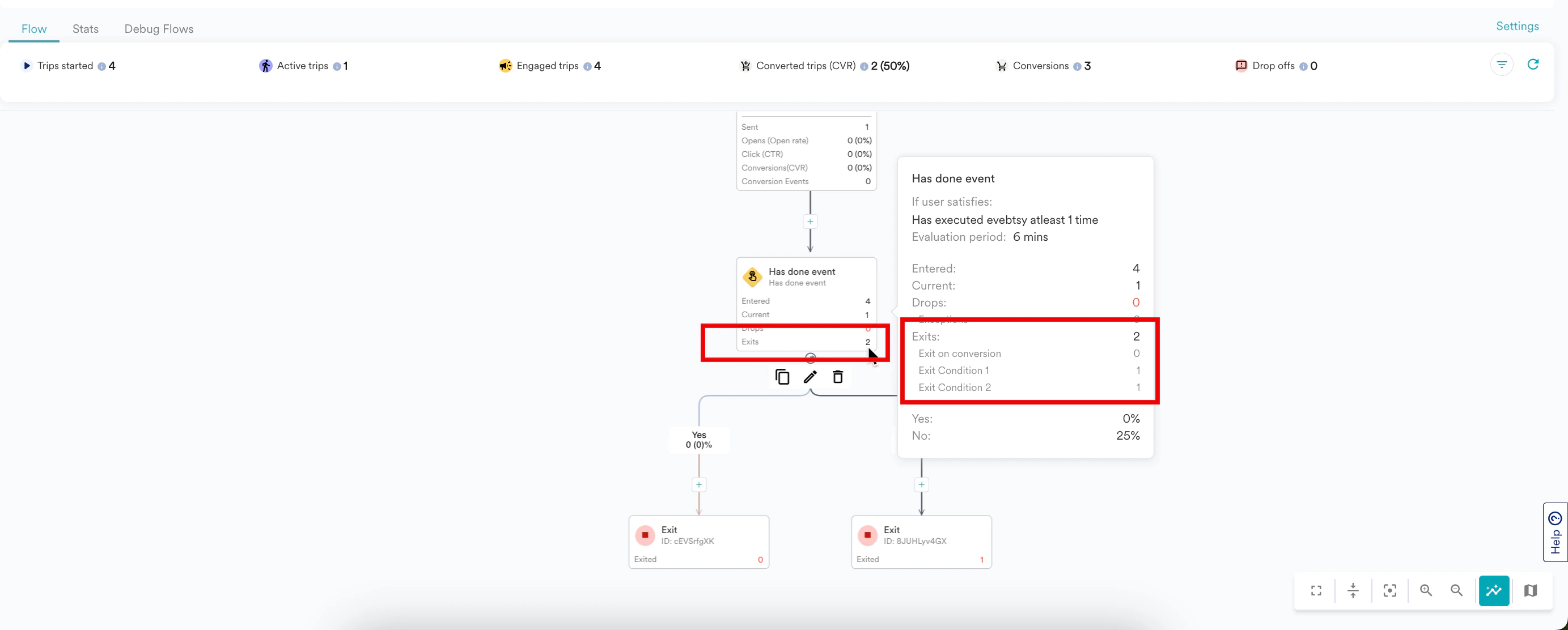Duplicate the Has done event node
The height and width of the screenshot is (630, 1568).
pyautogui.click(x=782, y=377)
